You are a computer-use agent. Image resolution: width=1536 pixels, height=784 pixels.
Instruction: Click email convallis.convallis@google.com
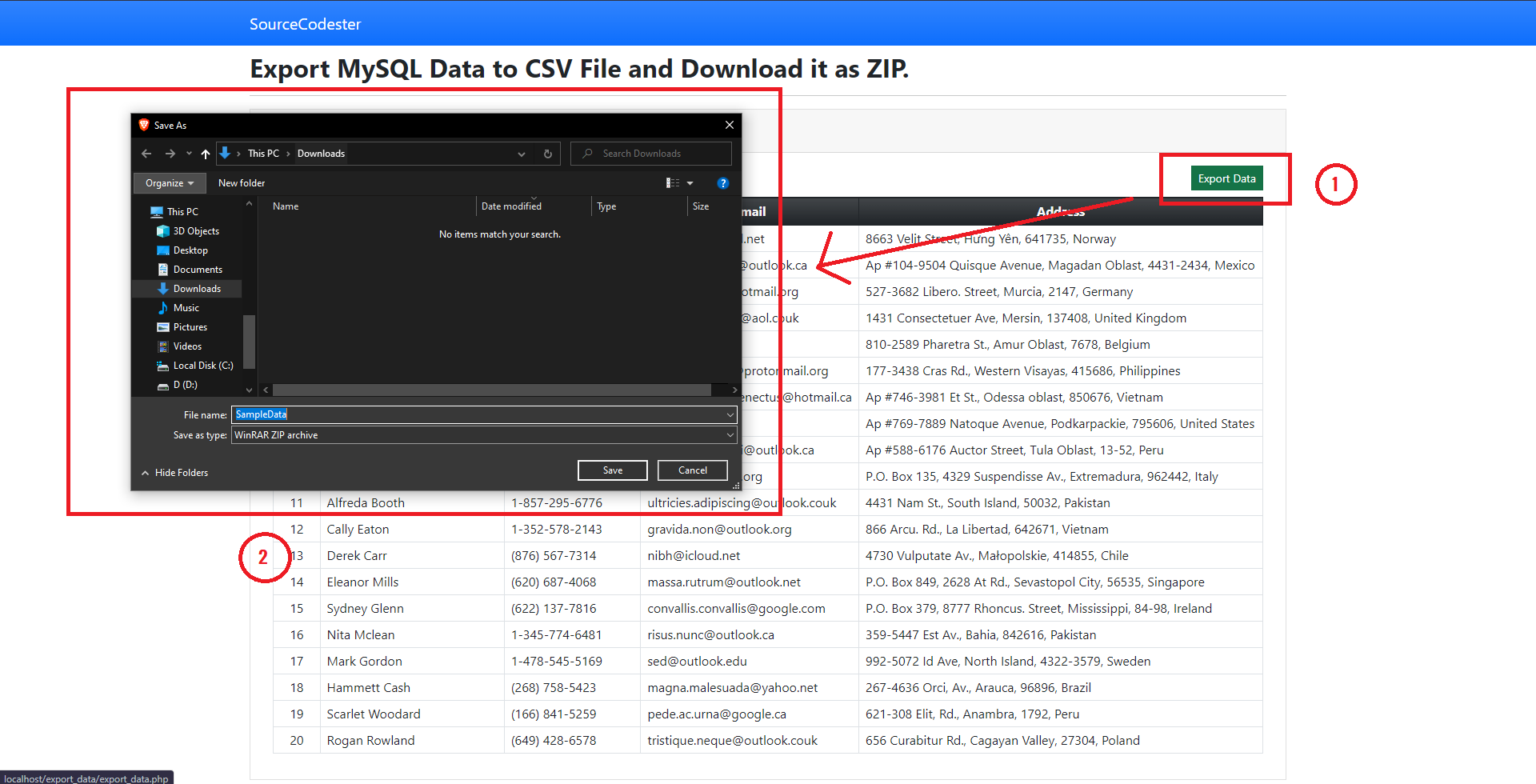tap(736, 609)
